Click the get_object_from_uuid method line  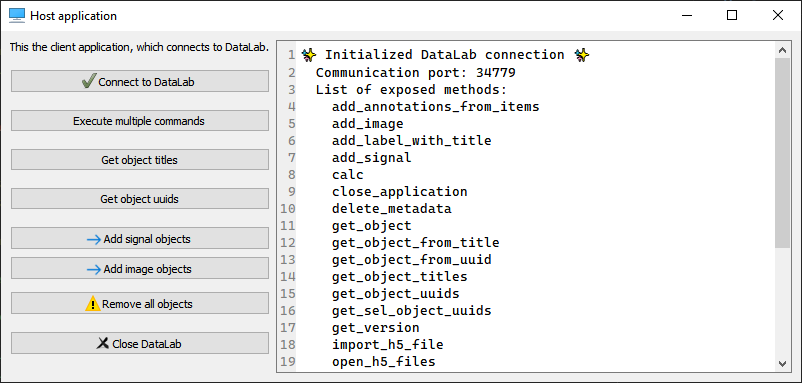point(411,259)
